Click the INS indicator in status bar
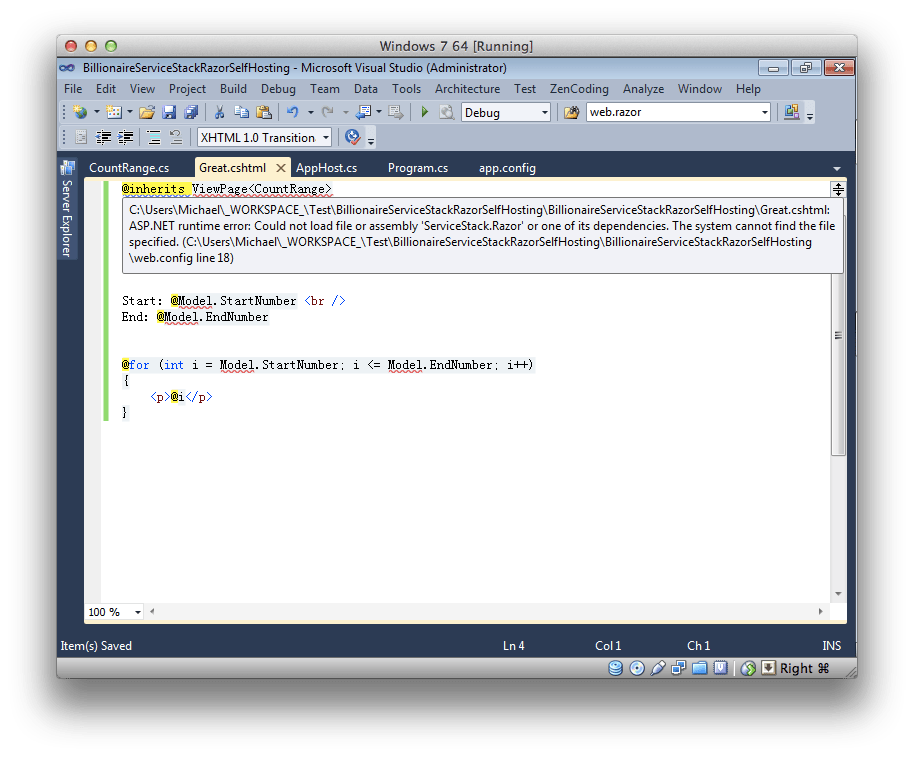Viewport: 914px width, 757px height. pos(832,646)
